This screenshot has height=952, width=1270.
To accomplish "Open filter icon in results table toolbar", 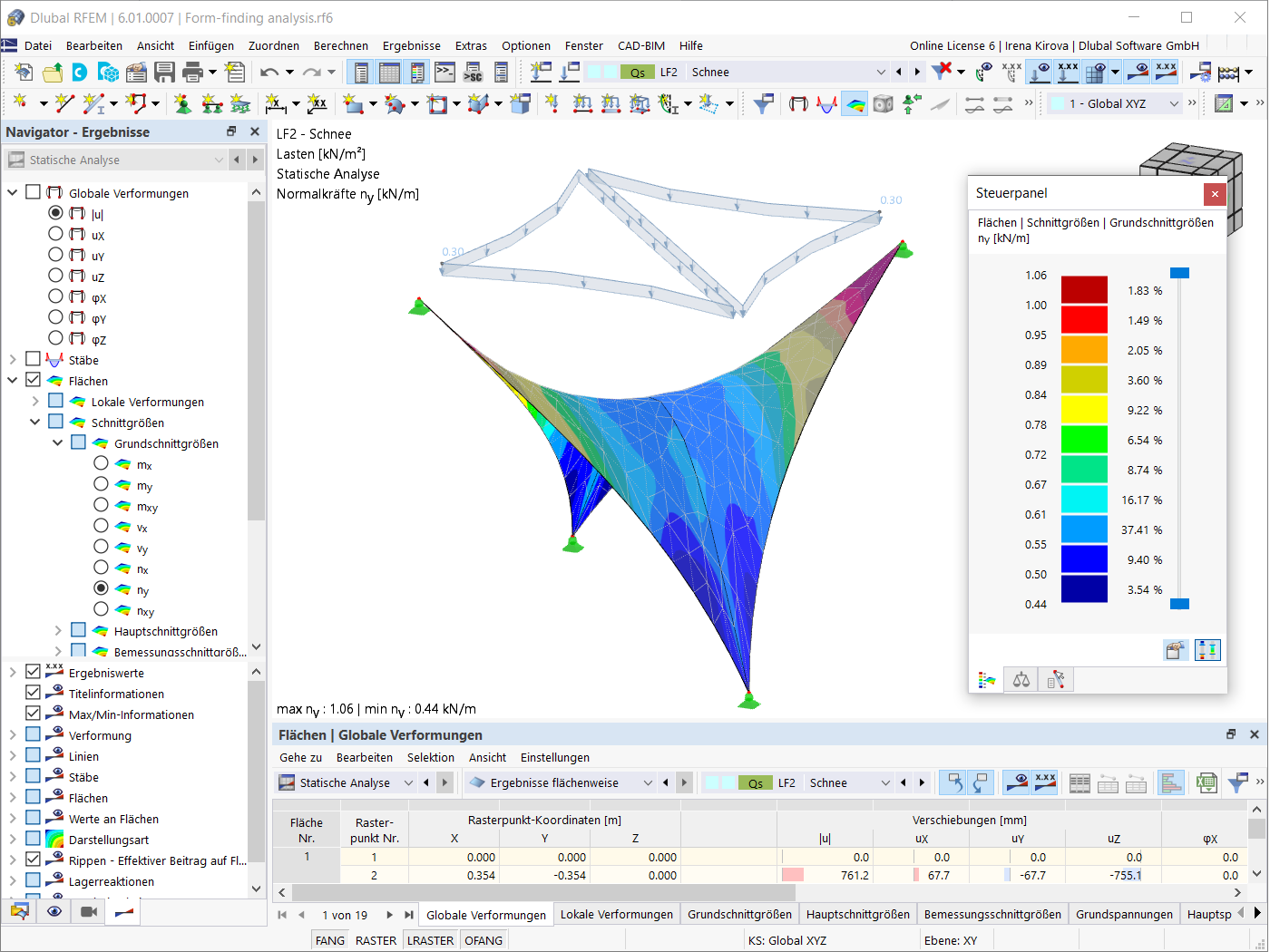I will pos(1237,782).
